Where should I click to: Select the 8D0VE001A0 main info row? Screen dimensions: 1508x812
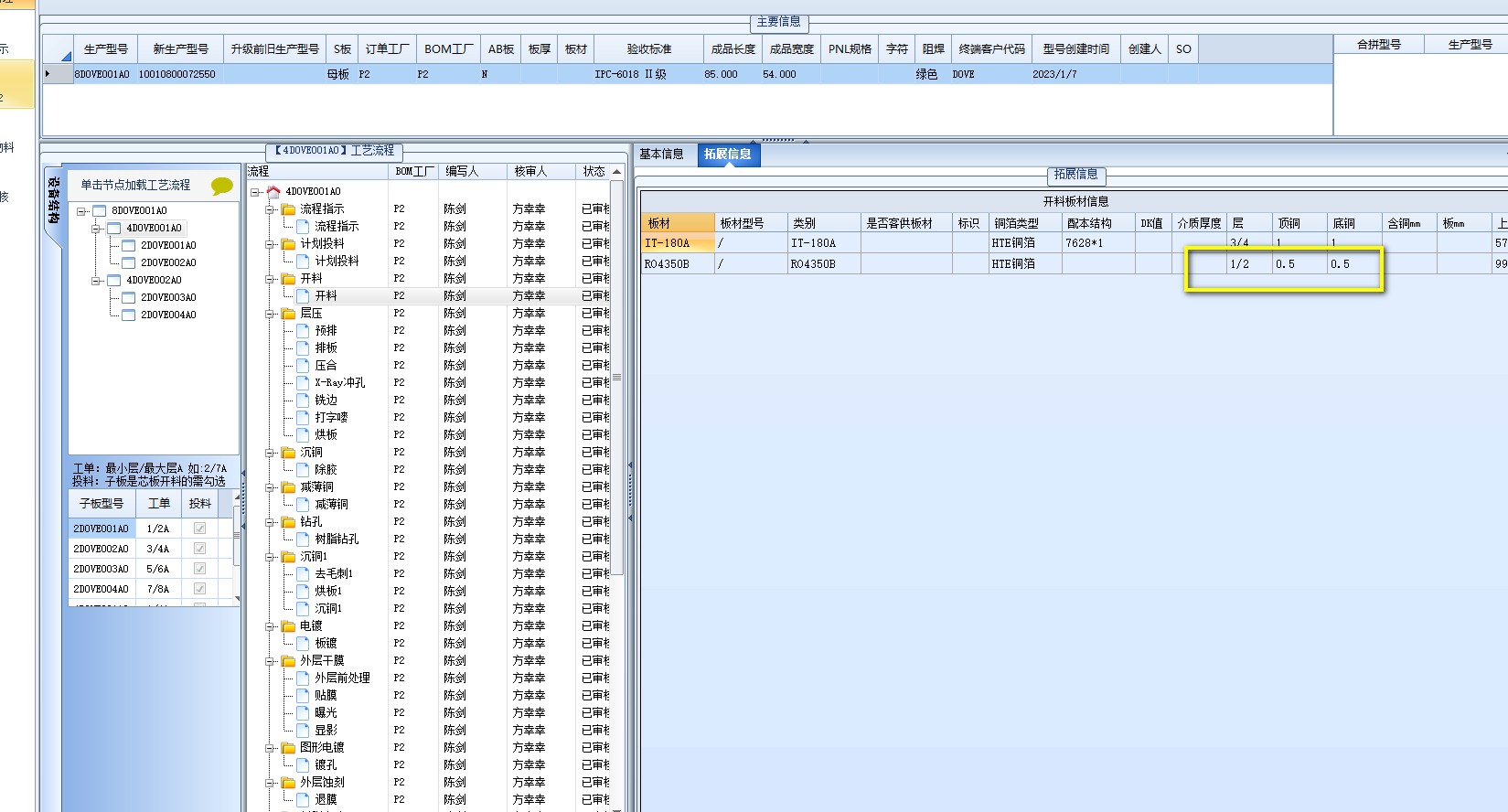[688, 74]
